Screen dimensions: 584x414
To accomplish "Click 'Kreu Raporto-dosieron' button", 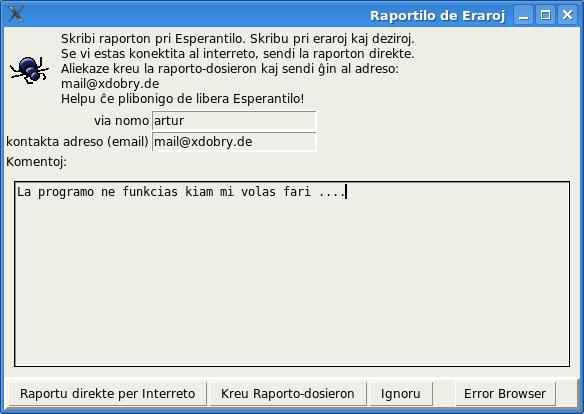I will (x=288, y=394).
